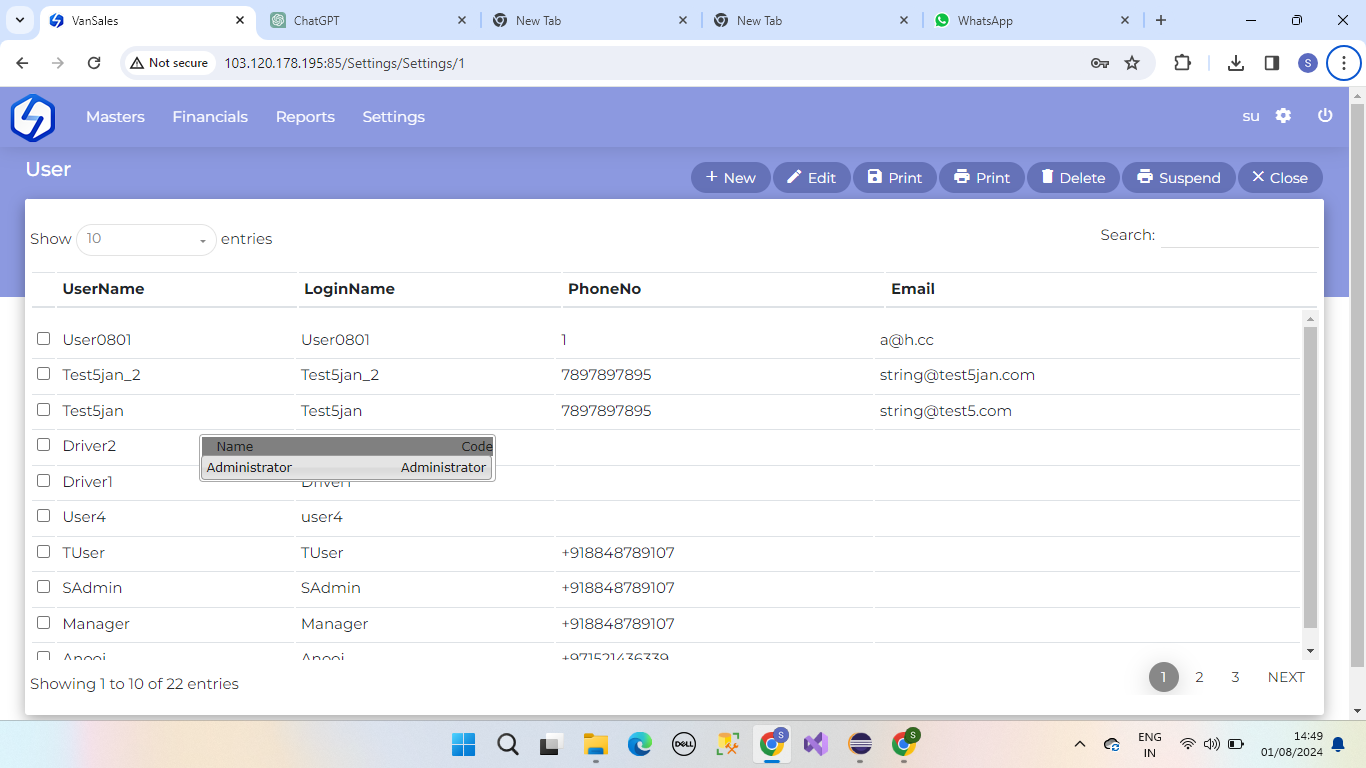Open the Financials menu

coord(210,117)
